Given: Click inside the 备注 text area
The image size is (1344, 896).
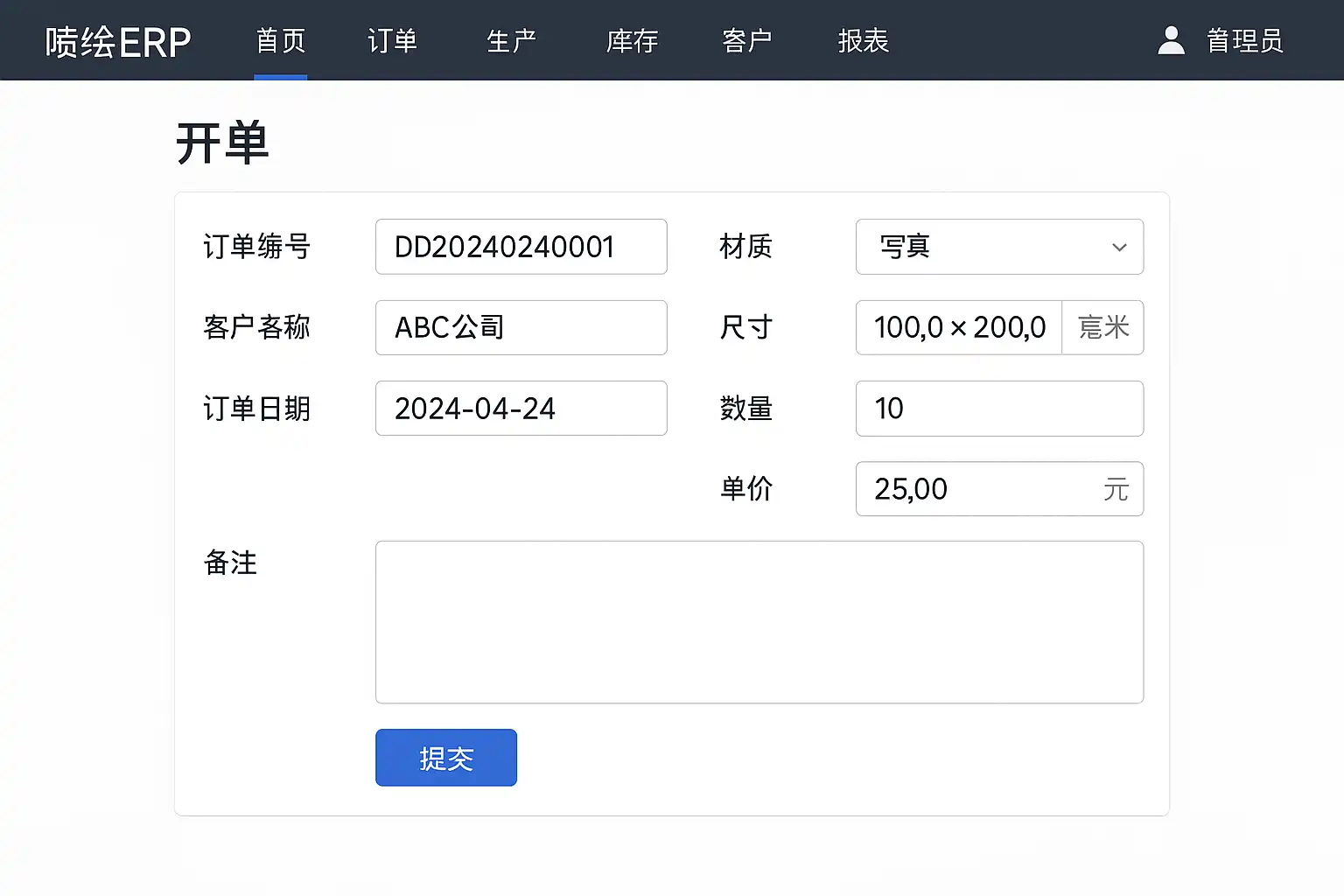Looking at the screenshot, I should click(759, 622).
